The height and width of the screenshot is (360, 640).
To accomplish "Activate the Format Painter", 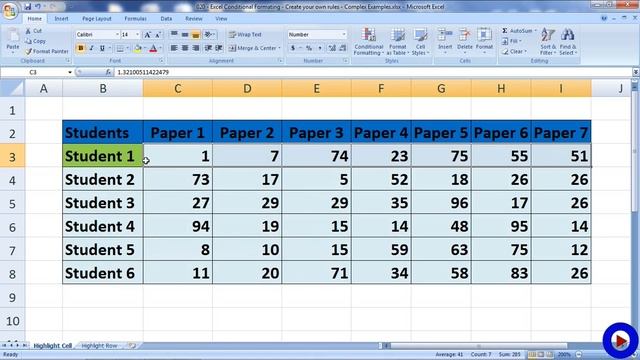I will point(47,51).
